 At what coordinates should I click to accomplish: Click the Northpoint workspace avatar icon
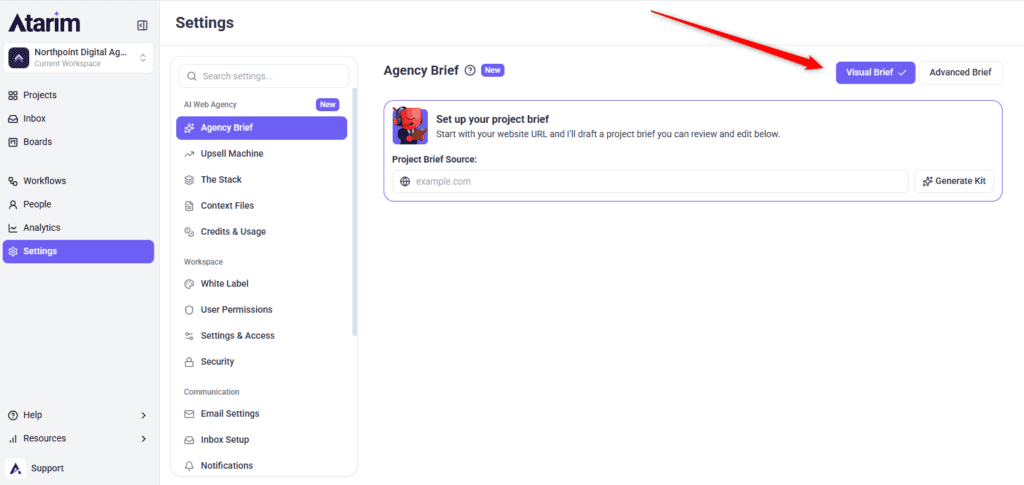coord(19,58)
